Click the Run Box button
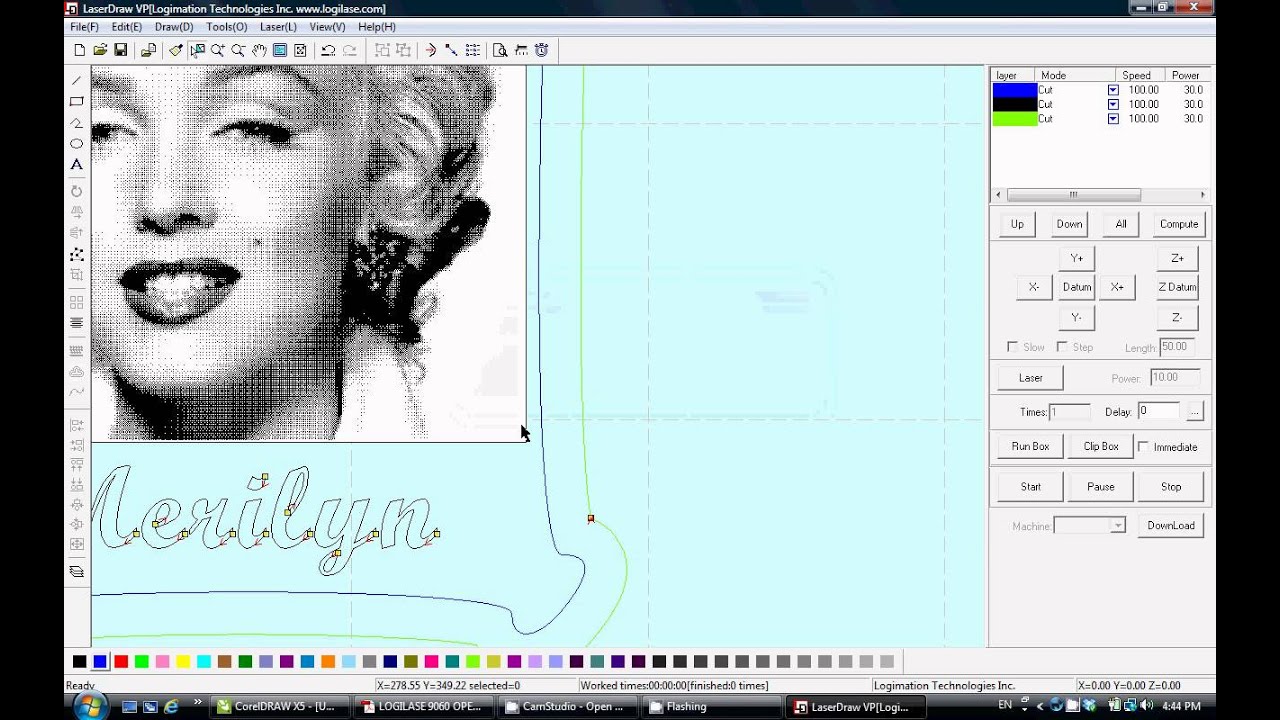The height and width of the screenshot is (720, 1280). (x=1031, y=447)
